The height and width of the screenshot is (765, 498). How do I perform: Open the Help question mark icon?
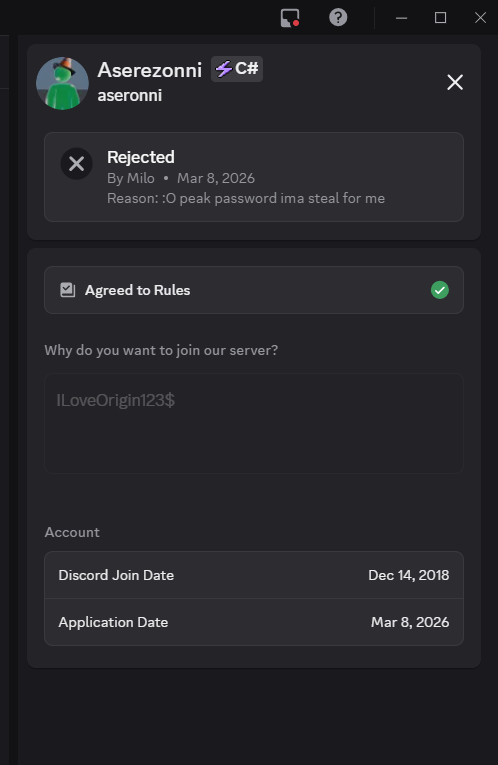coord(338,18)
